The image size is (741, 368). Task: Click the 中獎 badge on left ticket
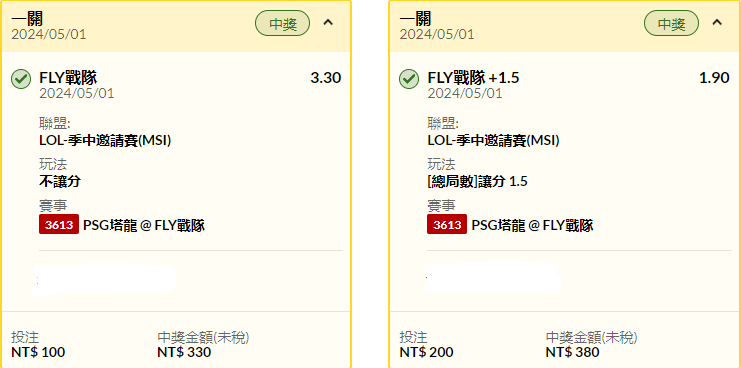283,24
